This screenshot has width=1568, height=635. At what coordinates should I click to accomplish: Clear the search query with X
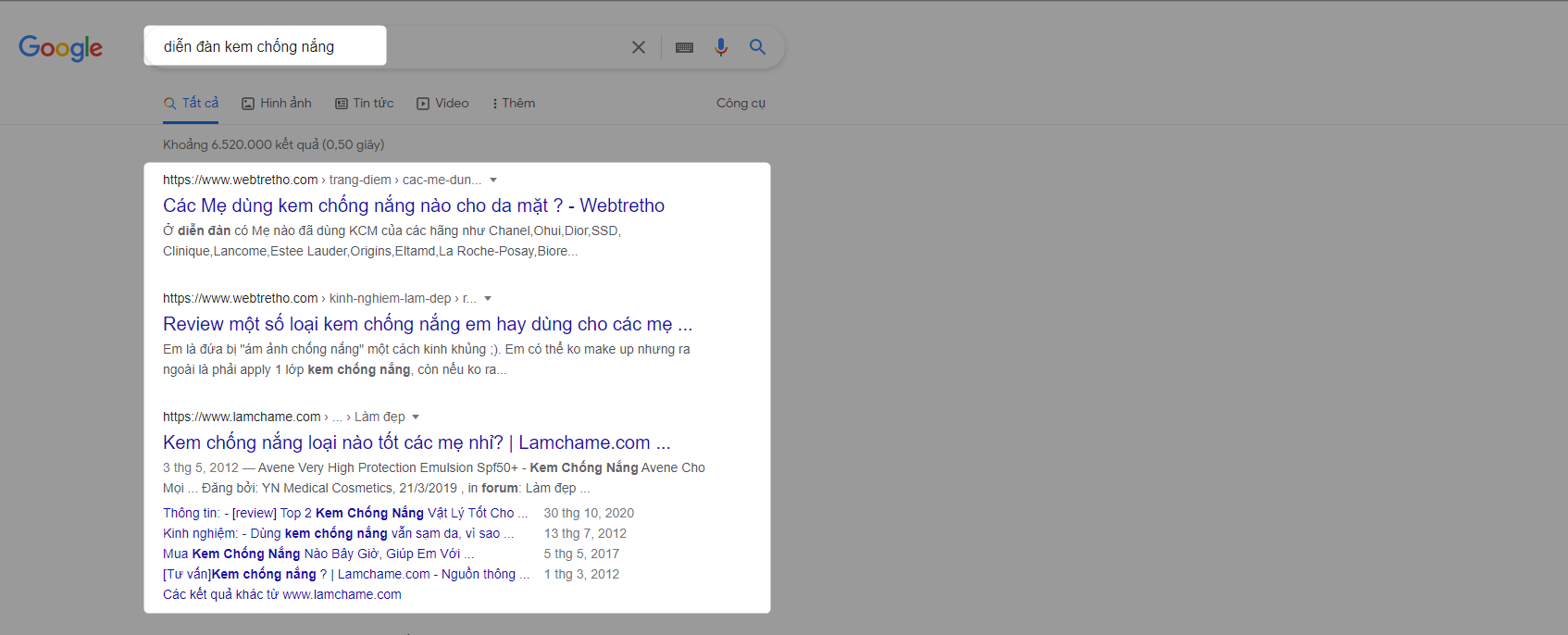(639, 47)
